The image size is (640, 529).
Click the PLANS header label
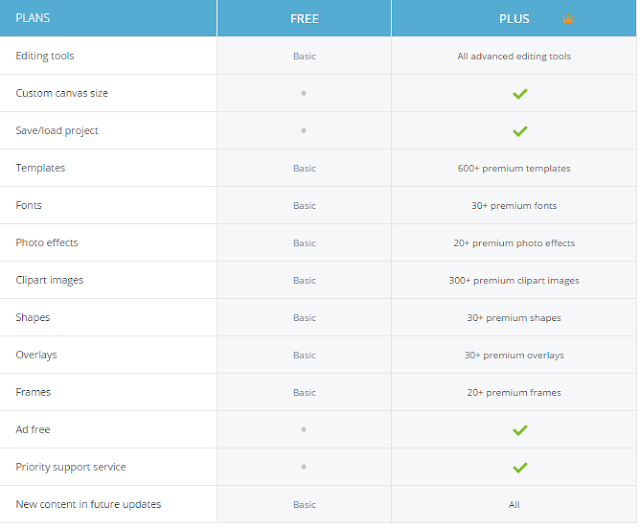33,18
